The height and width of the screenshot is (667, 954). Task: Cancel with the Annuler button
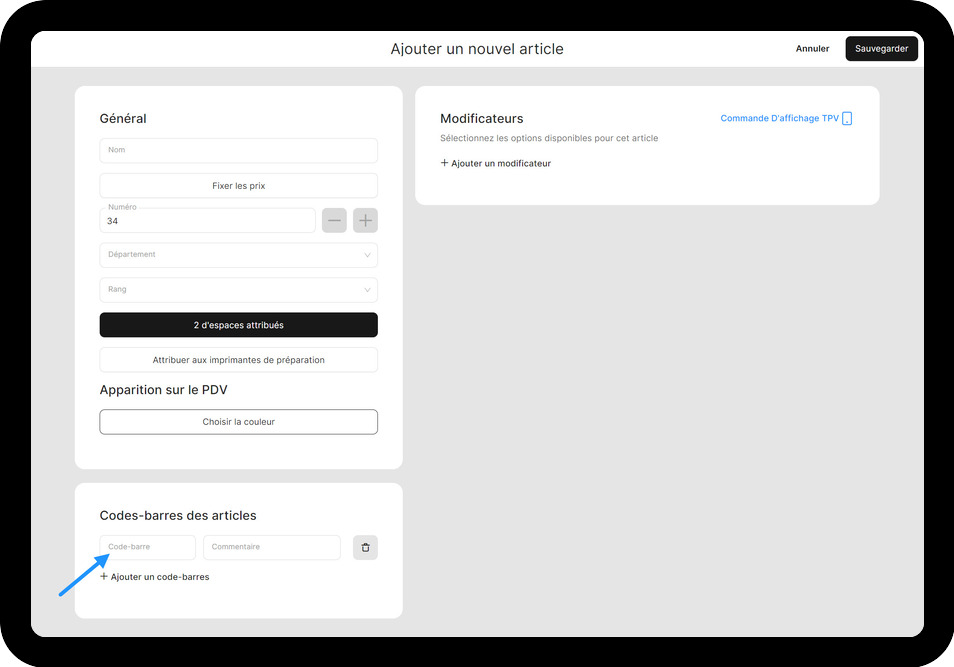tap(812, 49)
